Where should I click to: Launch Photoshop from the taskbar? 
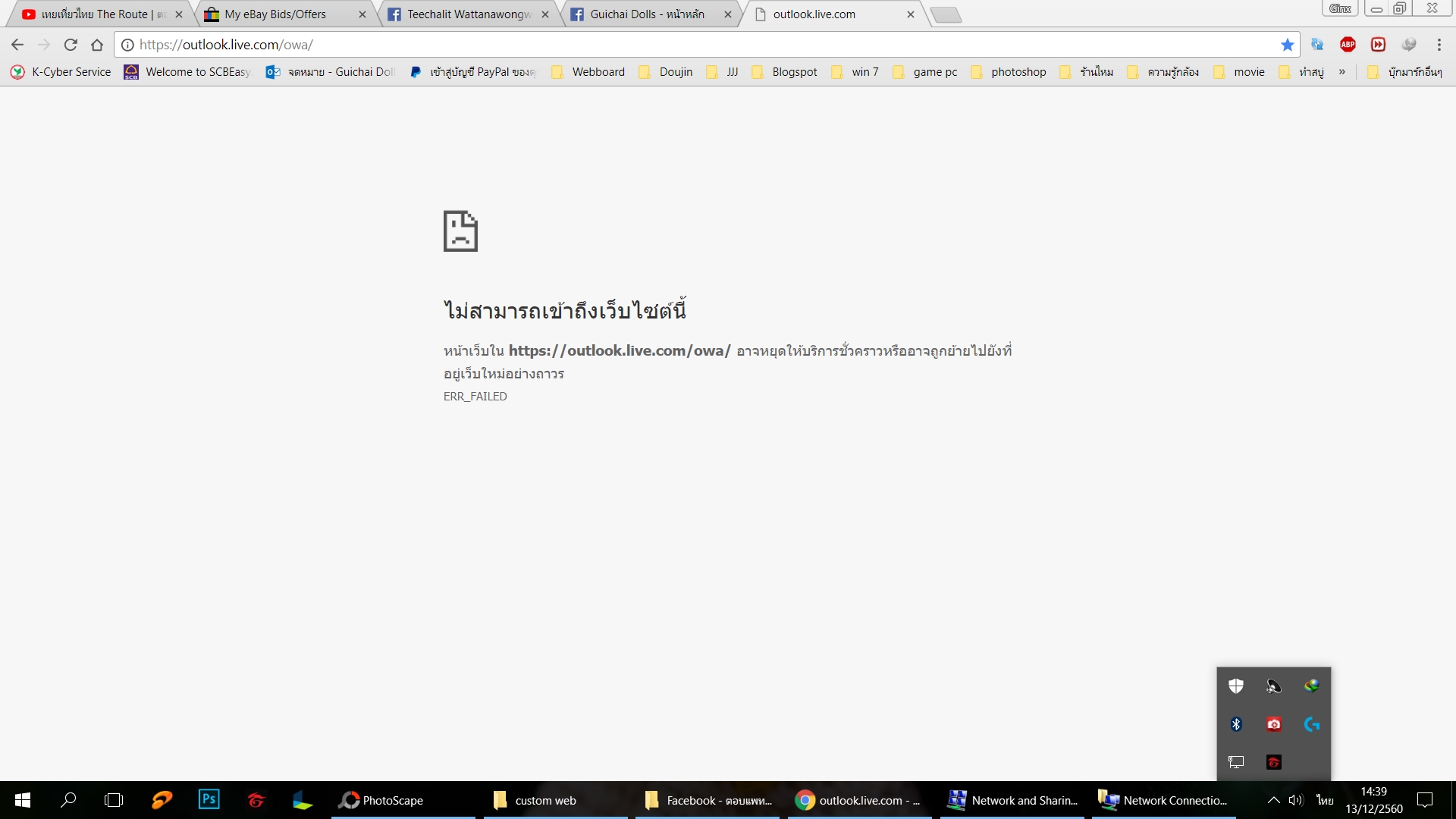coord(209,799)
